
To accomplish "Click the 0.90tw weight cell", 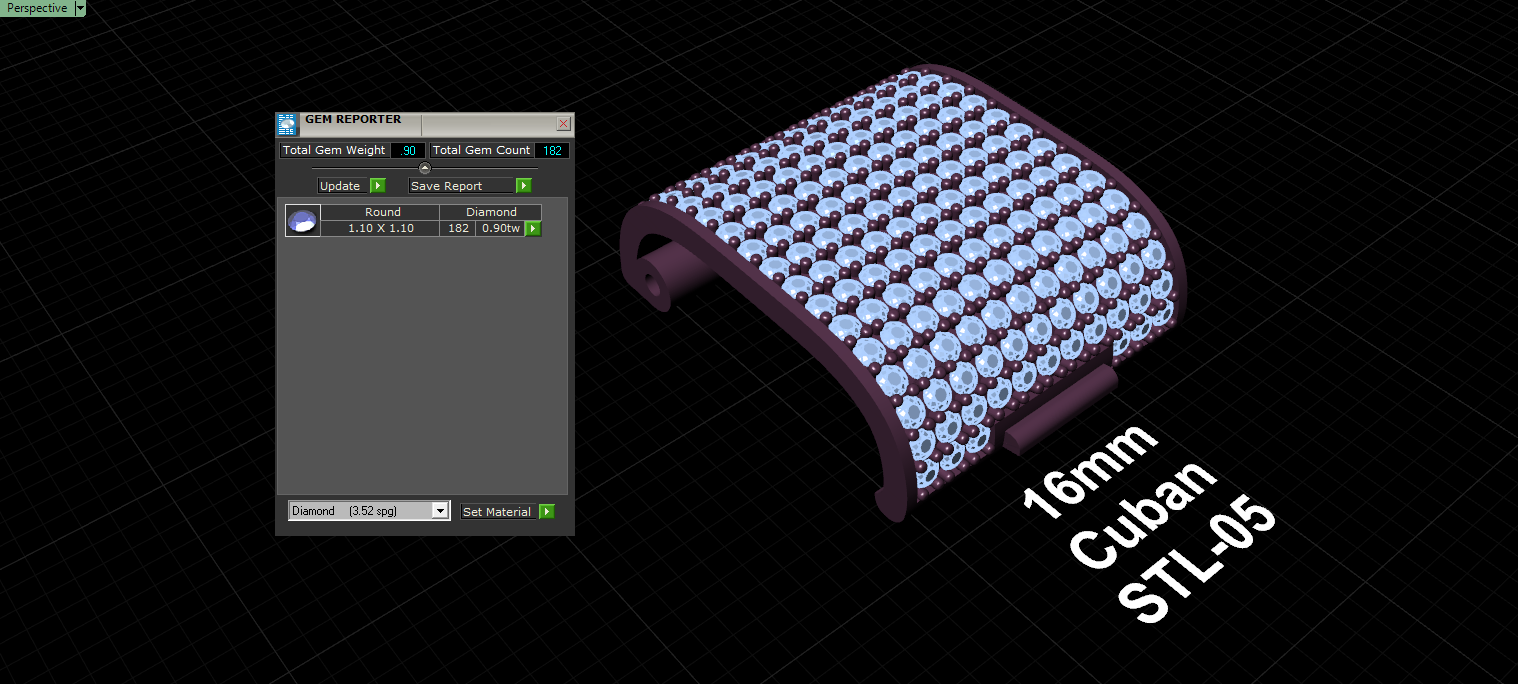I will click(500, 229).
